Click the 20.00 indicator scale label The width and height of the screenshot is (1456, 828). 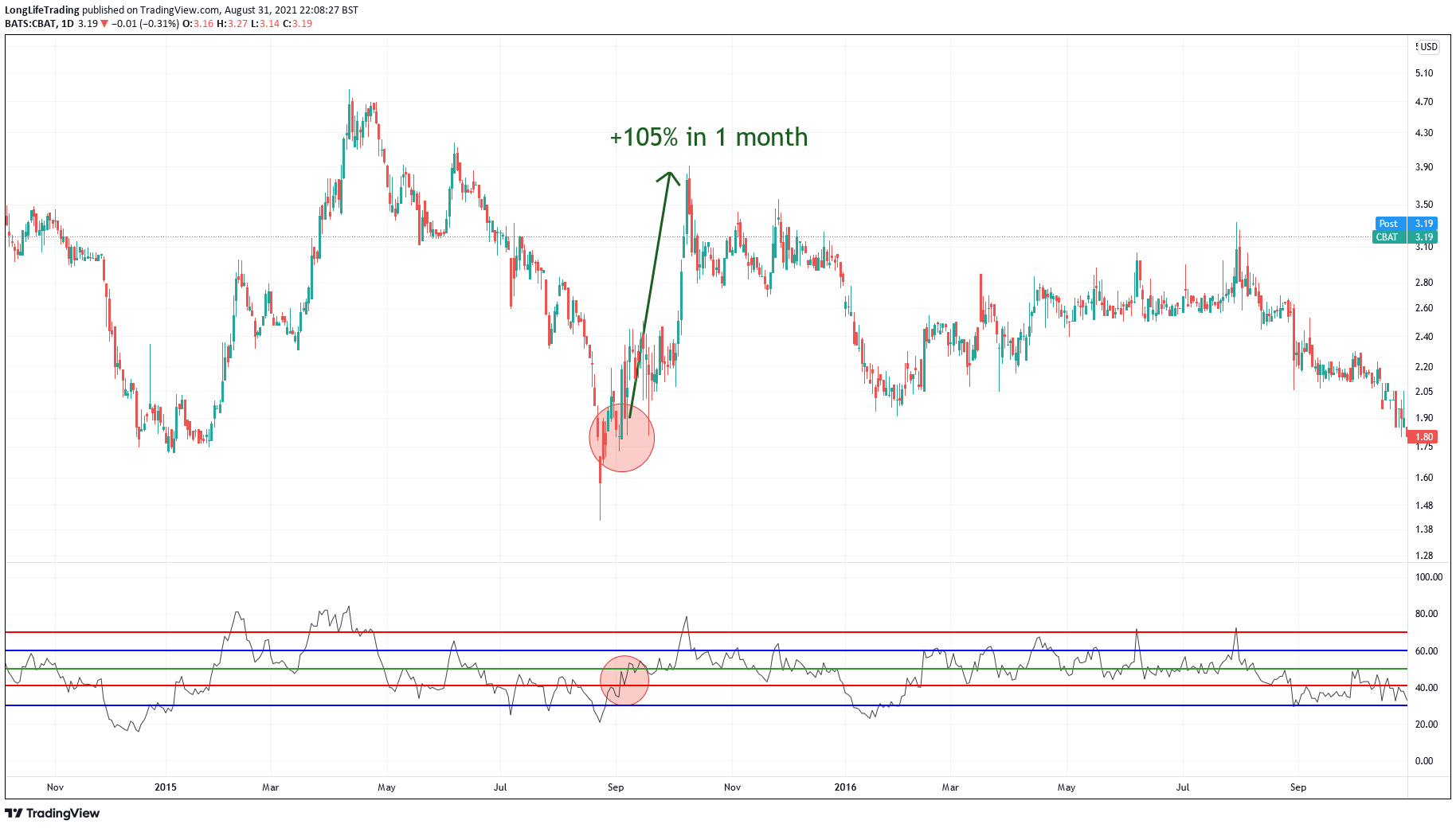(x=1427, y=724)
